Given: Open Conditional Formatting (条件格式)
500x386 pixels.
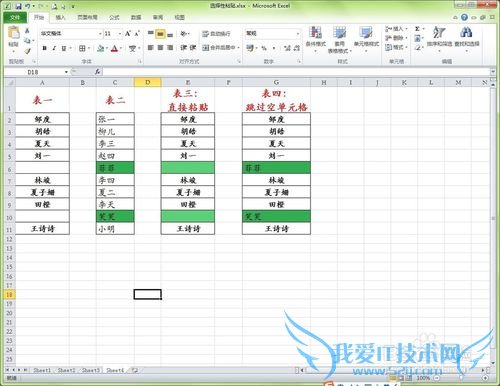Looking at the screenshot, I should pyautogui.click(x=315, y=38).
